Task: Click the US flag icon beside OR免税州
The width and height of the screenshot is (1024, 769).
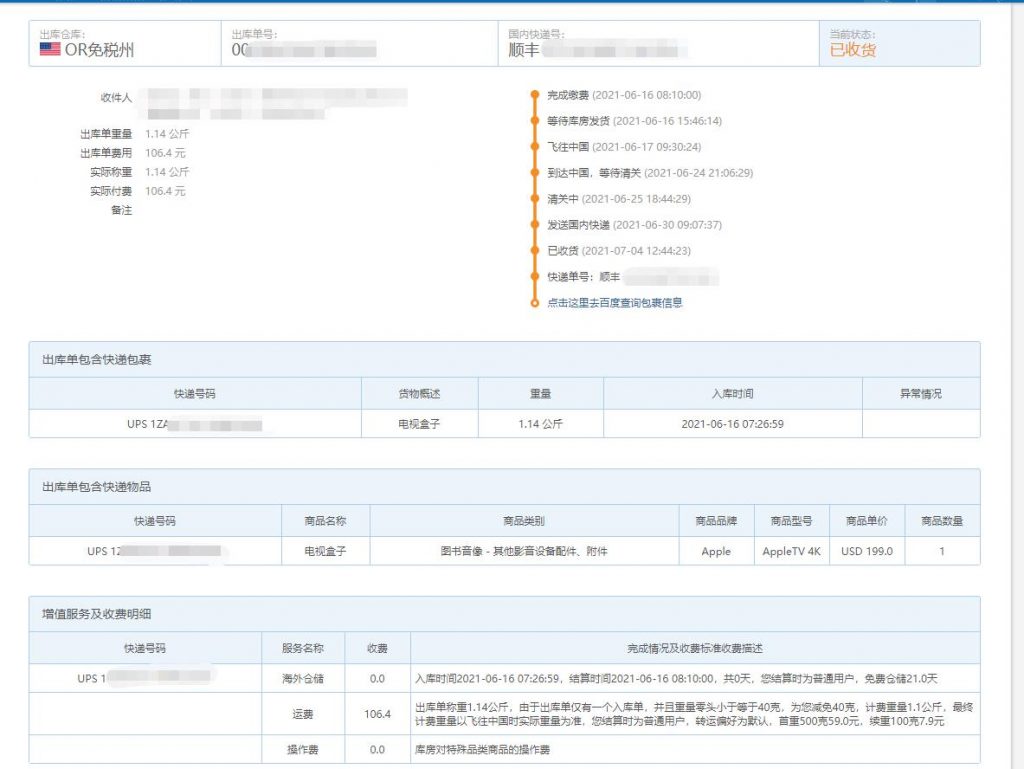Action: 50,49
